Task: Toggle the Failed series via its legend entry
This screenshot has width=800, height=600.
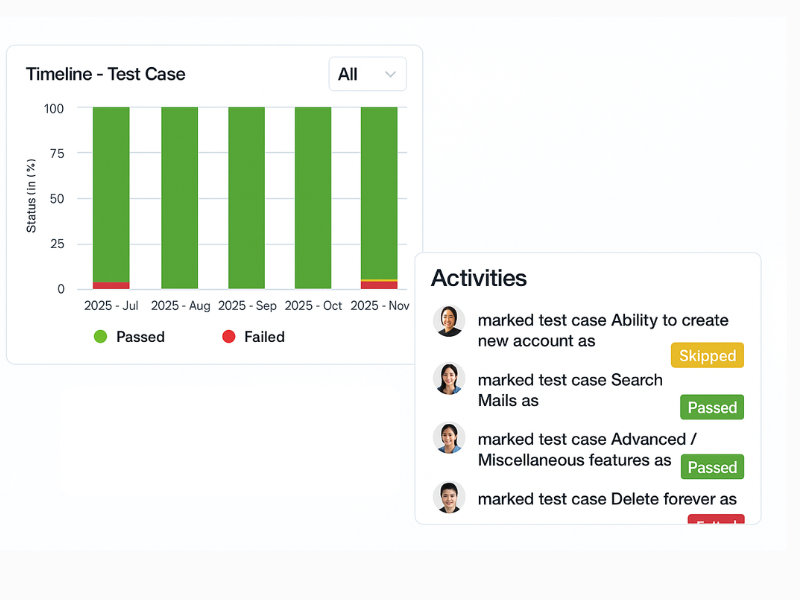Action: click(x=252, y=337)
